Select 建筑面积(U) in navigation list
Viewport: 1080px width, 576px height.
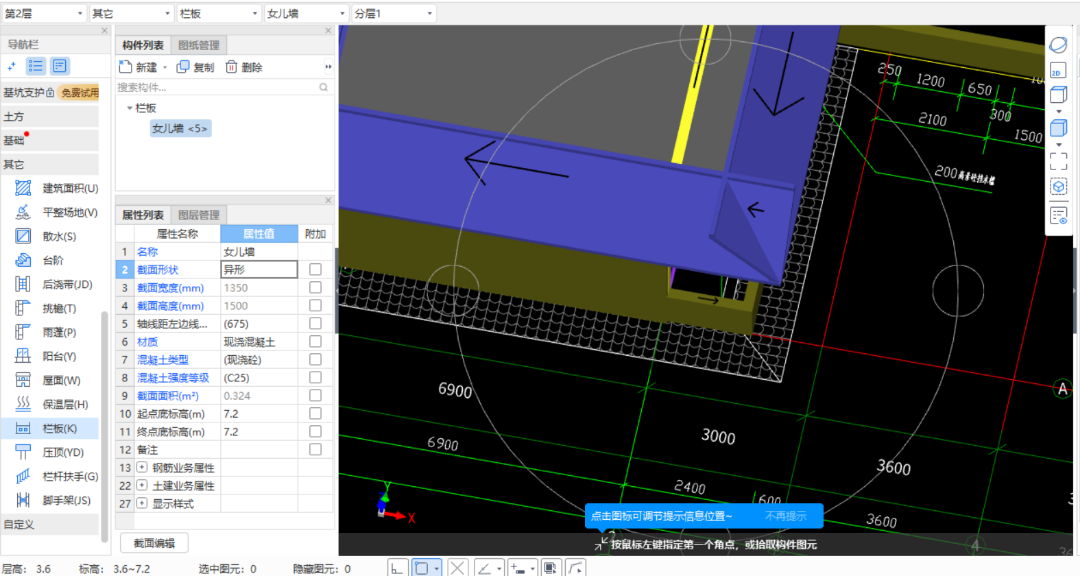pyautogui.click(x=56, y=188)
